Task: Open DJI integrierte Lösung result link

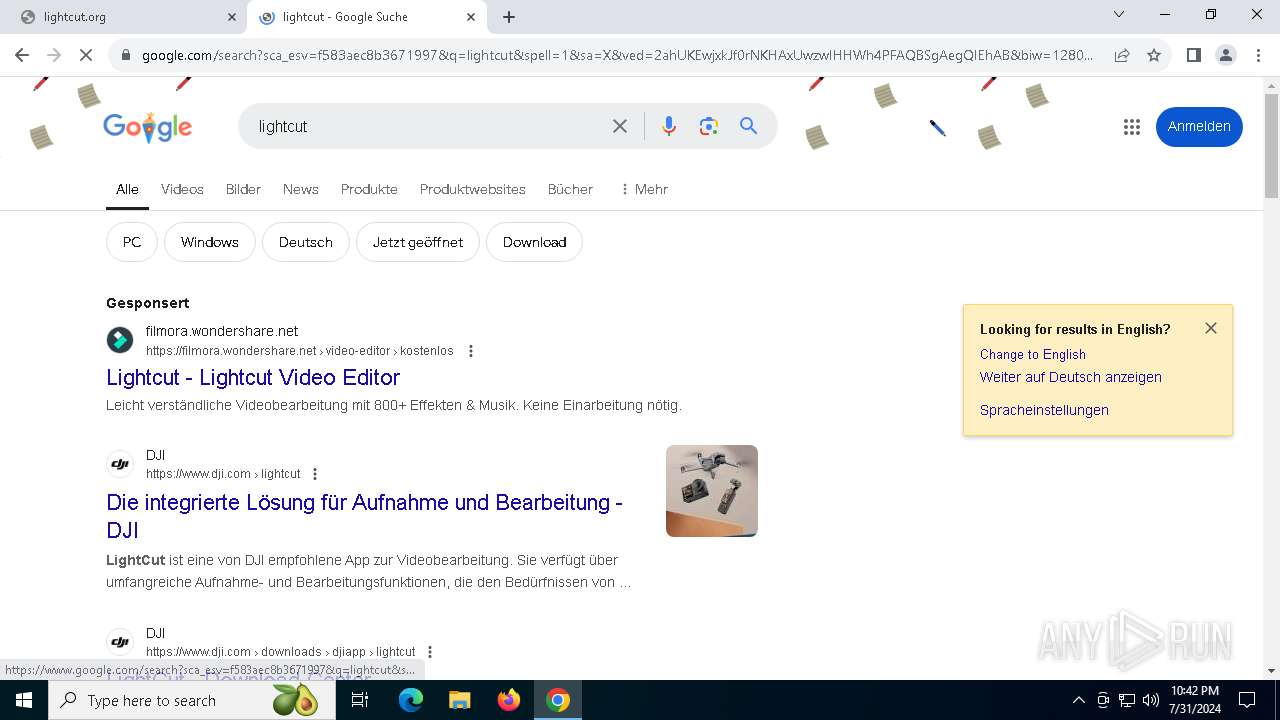Action: pyautogui.click(x=365, y=516)
